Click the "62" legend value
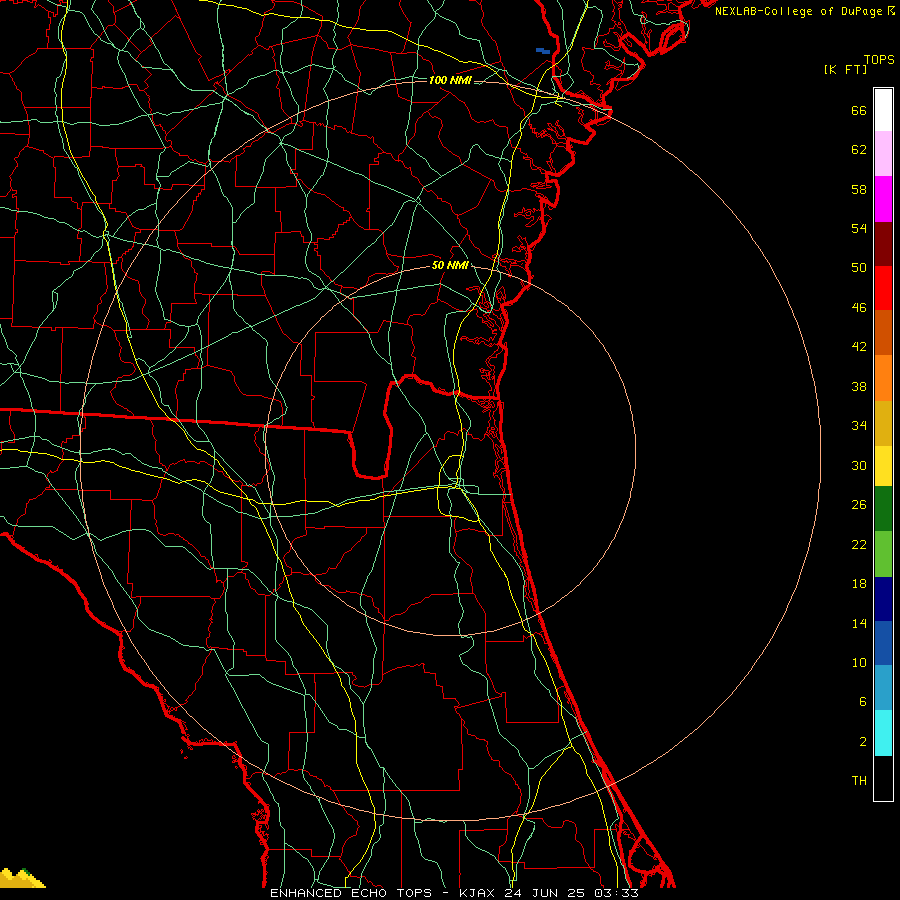 859,150
